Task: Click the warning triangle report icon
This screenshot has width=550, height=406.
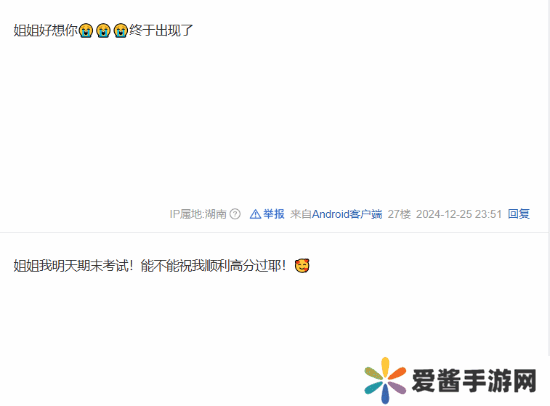Action: coord(255,214)
